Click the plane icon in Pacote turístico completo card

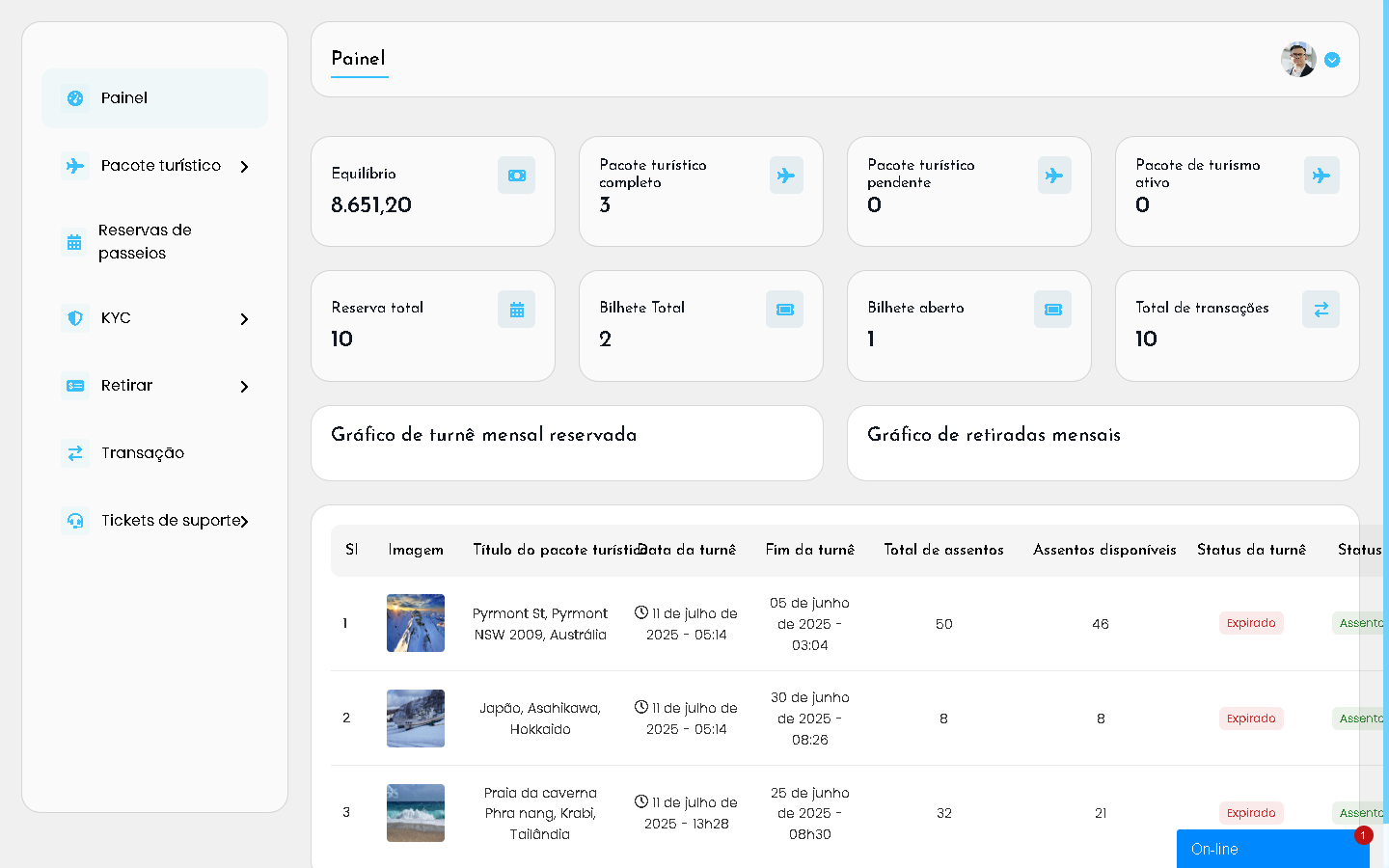click(785, 176)
